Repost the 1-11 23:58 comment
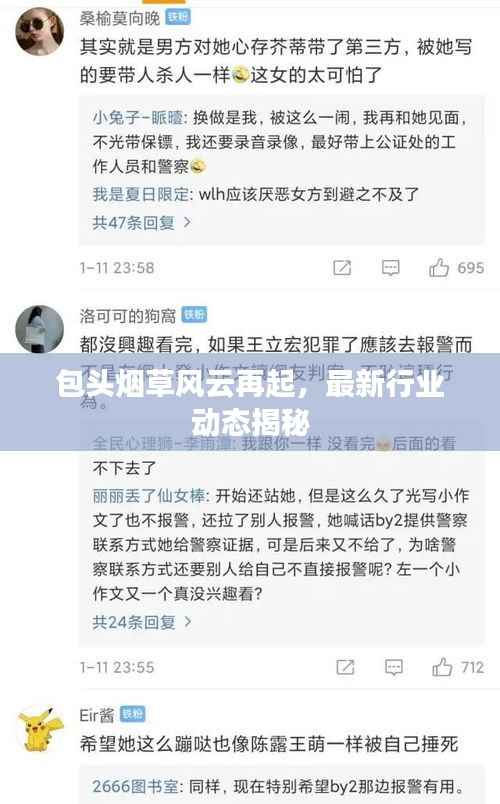The image size is (500, 804). pyautogui.click(x=342, y=268)
